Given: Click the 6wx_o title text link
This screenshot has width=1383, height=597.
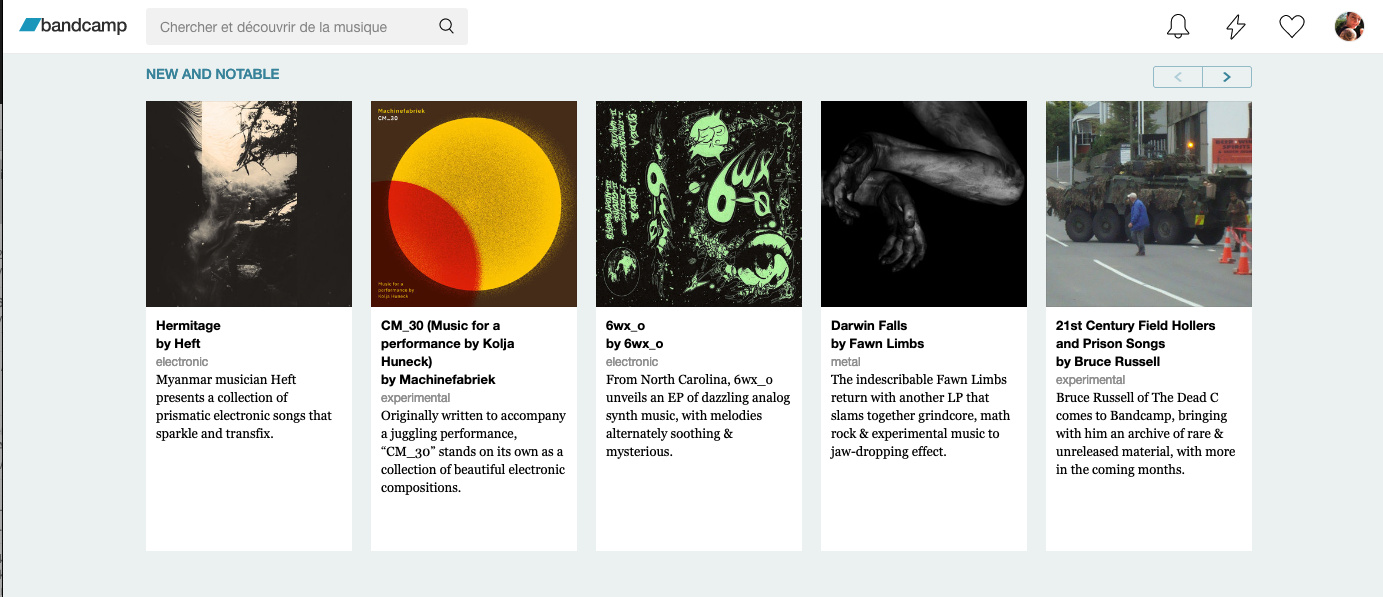Looking at the screenshot, I should 625,326.
